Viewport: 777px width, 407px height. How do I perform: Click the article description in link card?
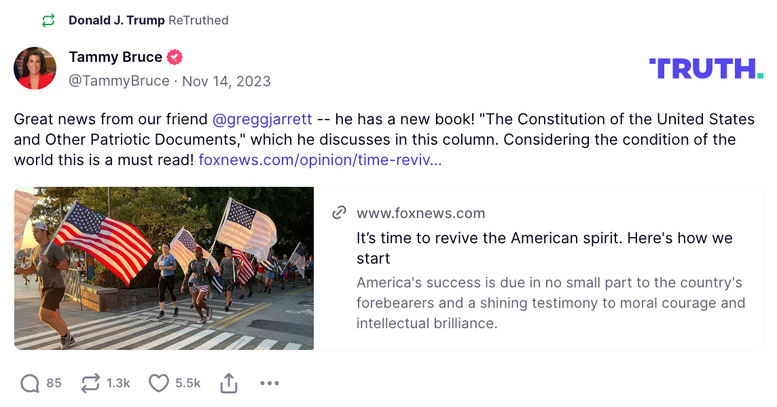(x=550, y=303)
